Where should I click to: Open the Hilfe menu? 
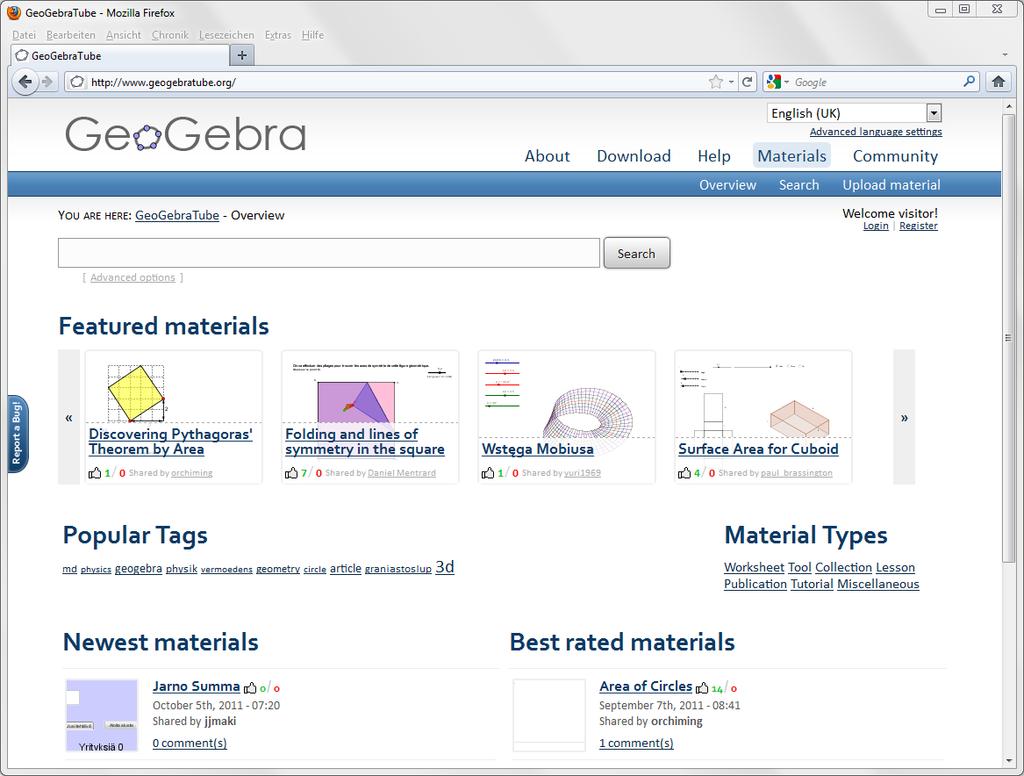pyautogui.click(x=313, y=35)
